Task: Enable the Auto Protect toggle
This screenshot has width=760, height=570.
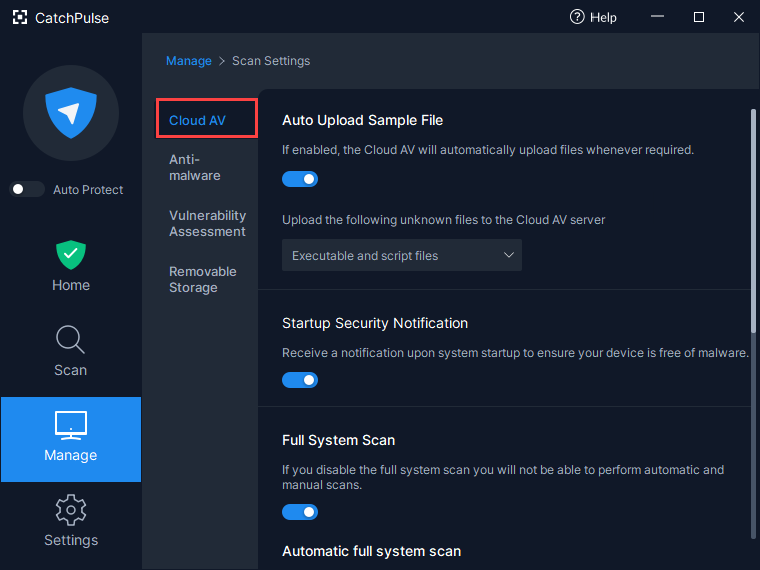Action: pos(27,189)
